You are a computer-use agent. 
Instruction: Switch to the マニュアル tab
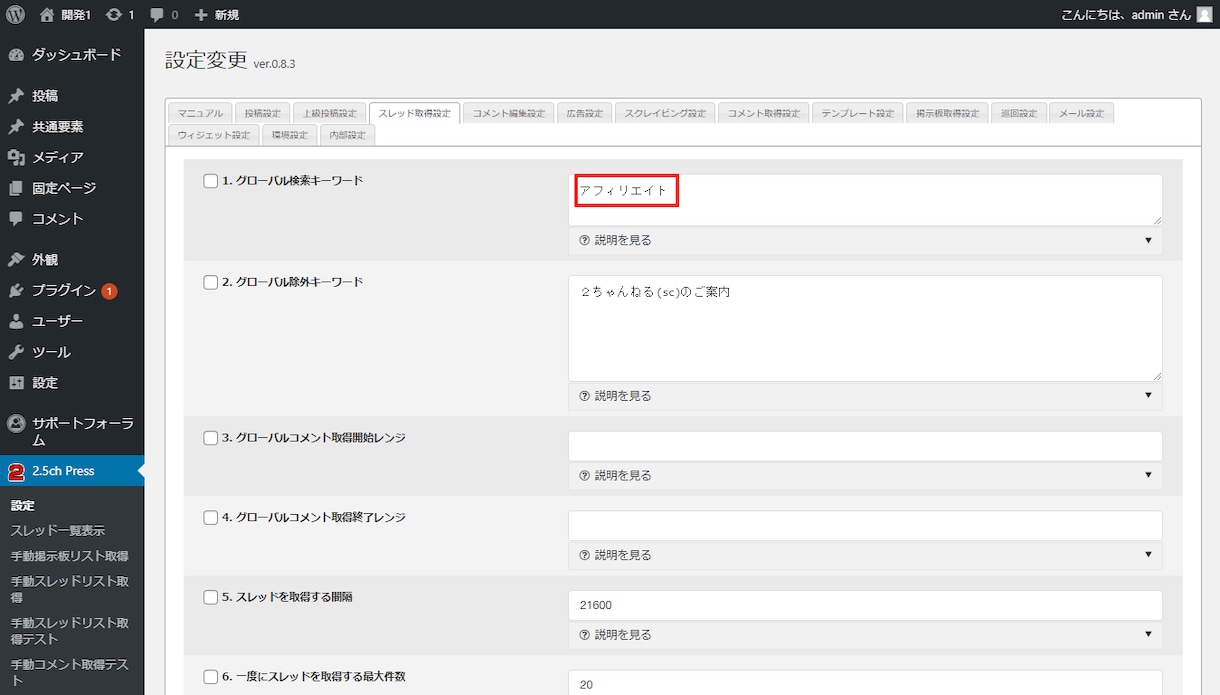click(x=200, y=113)
